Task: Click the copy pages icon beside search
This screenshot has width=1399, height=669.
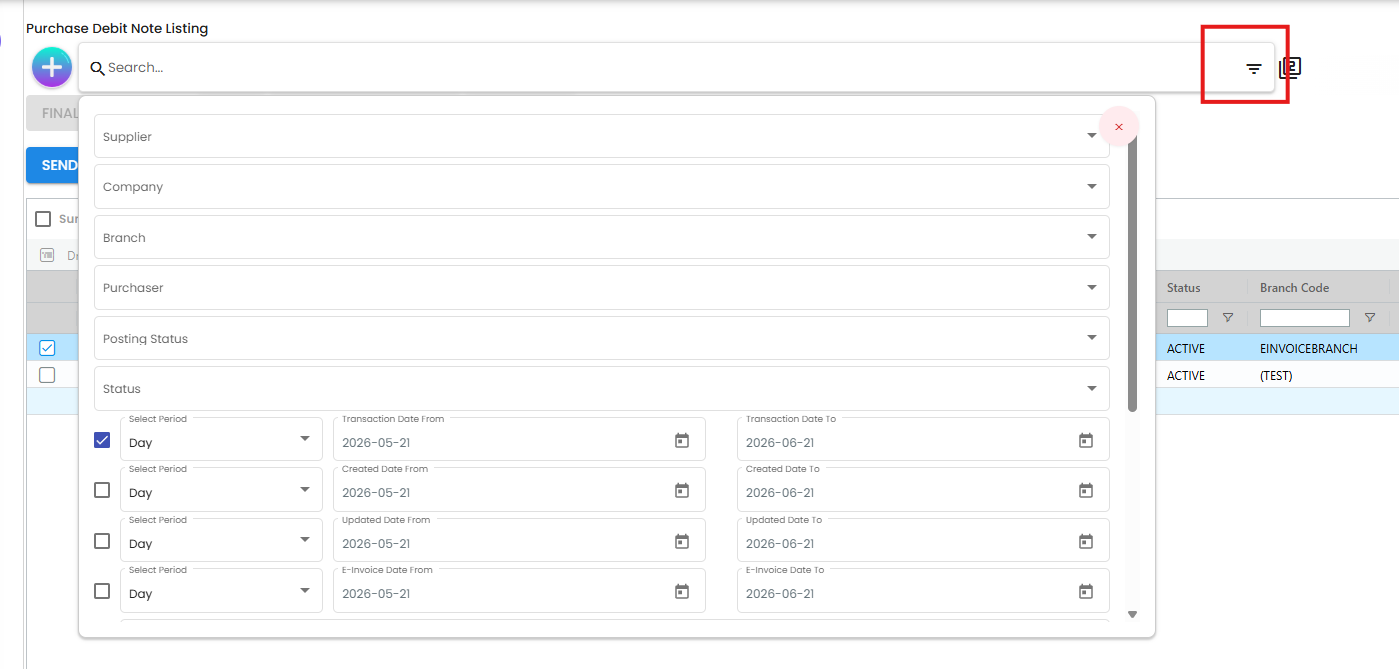Action: coord(1290,68)
